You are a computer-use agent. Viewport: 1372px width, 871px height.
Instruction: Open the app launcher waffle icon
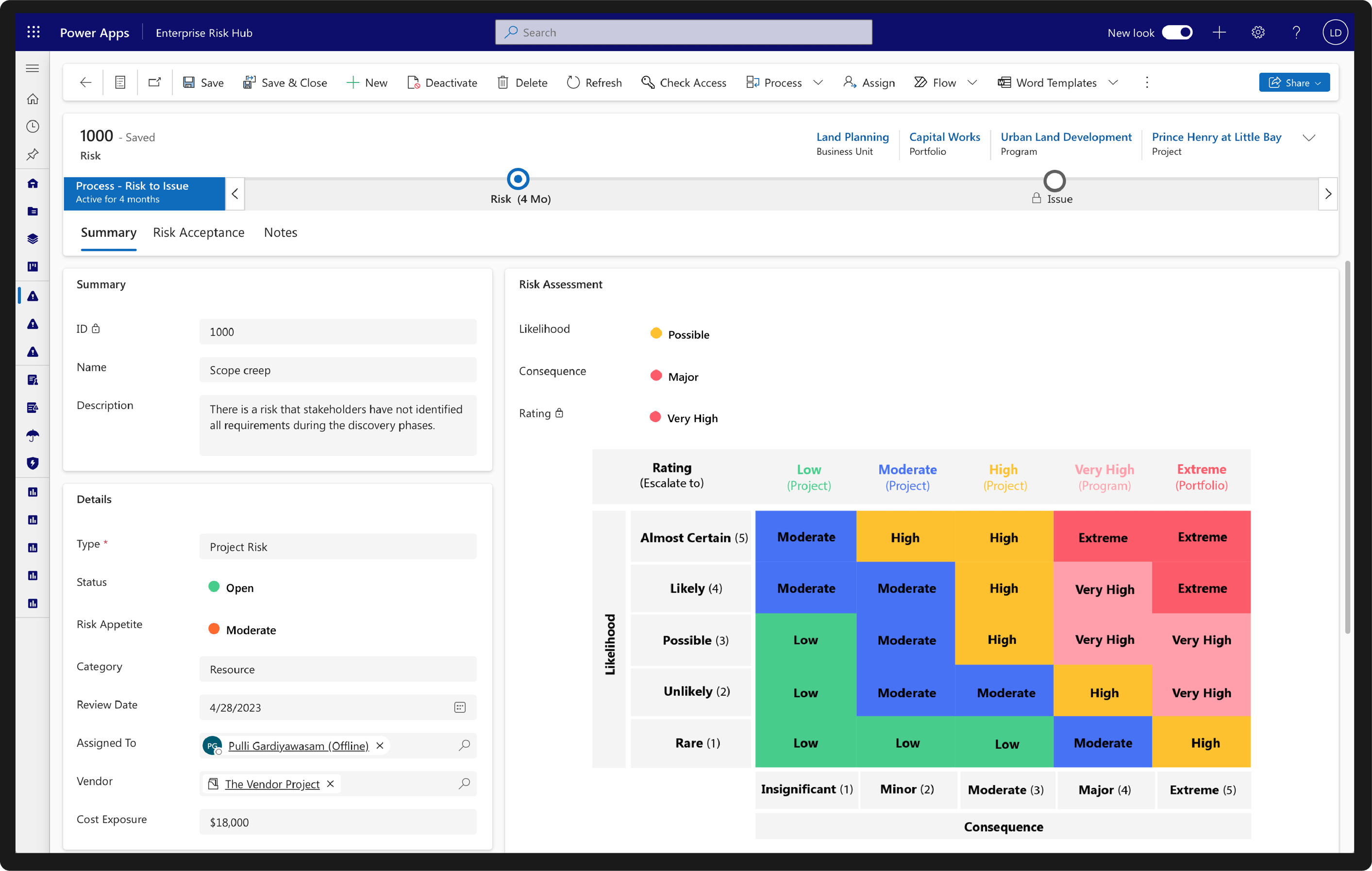pyautogui.click(x=33, y=33)
